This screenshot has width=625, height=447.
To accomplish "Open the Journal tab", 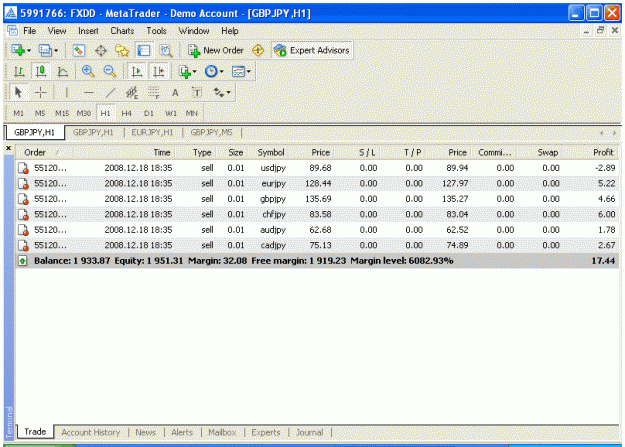I will [x=309, y=432].
